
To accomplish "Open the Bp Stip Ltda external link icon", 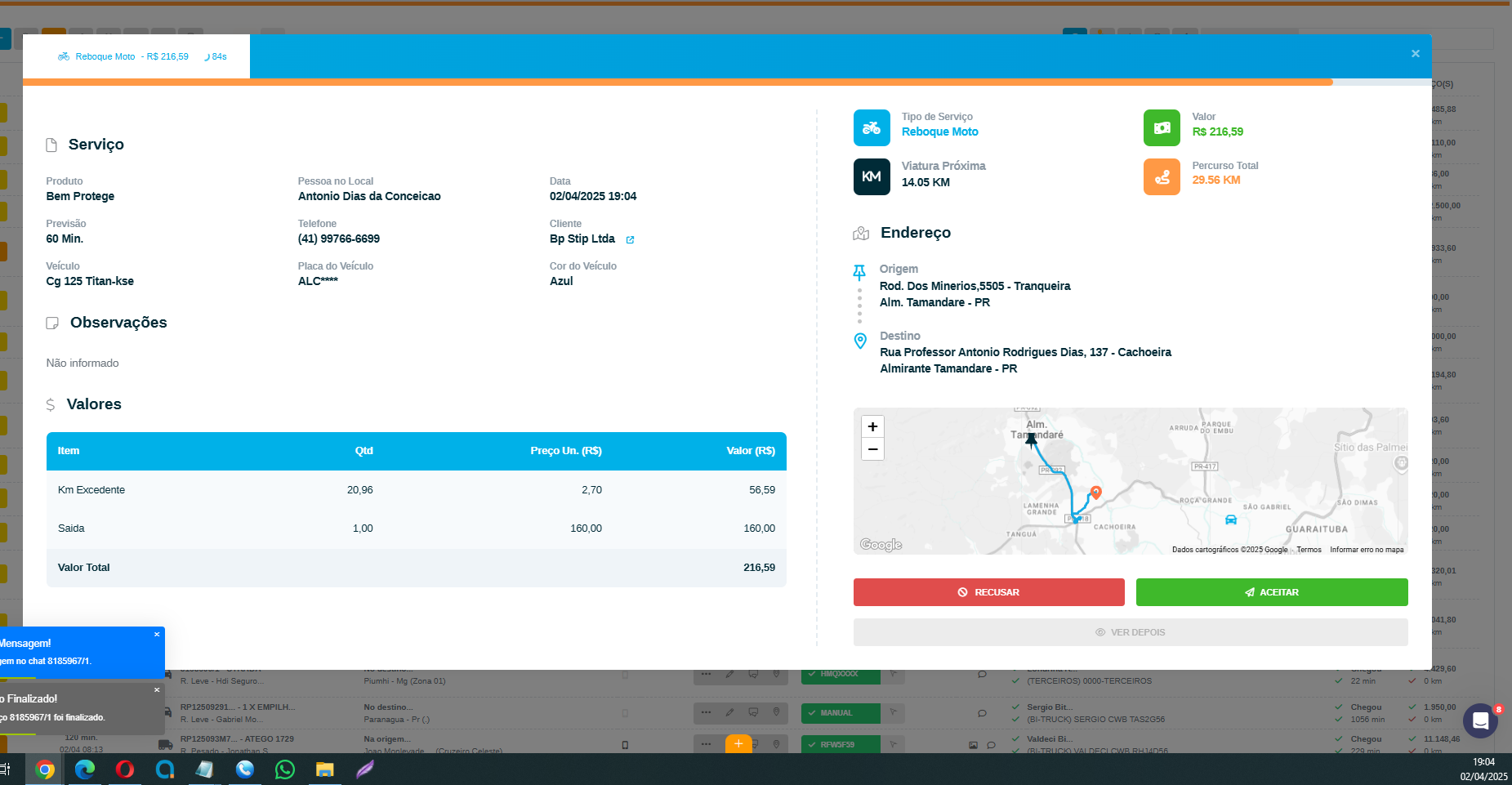I will [x=630, y=240].
